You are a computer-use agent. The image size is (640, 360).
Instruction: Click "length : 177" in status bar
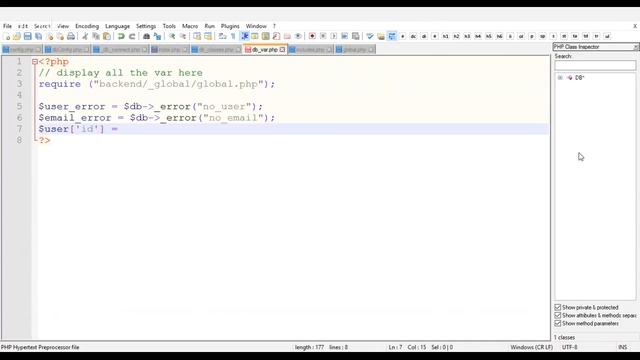coord(309,347)
